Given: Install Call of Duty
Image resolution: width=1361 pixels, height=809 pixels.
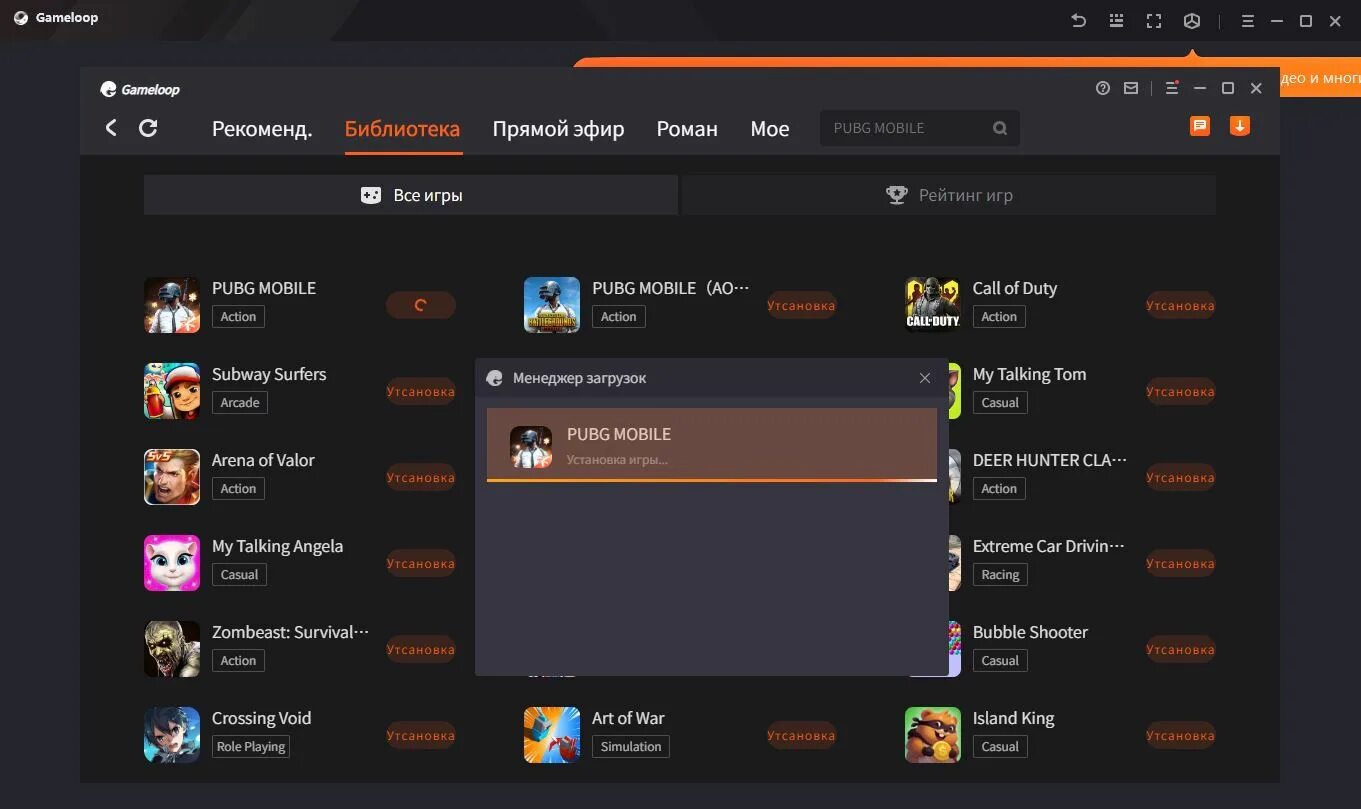Looking at the screenshot, I should point(1181,306).
